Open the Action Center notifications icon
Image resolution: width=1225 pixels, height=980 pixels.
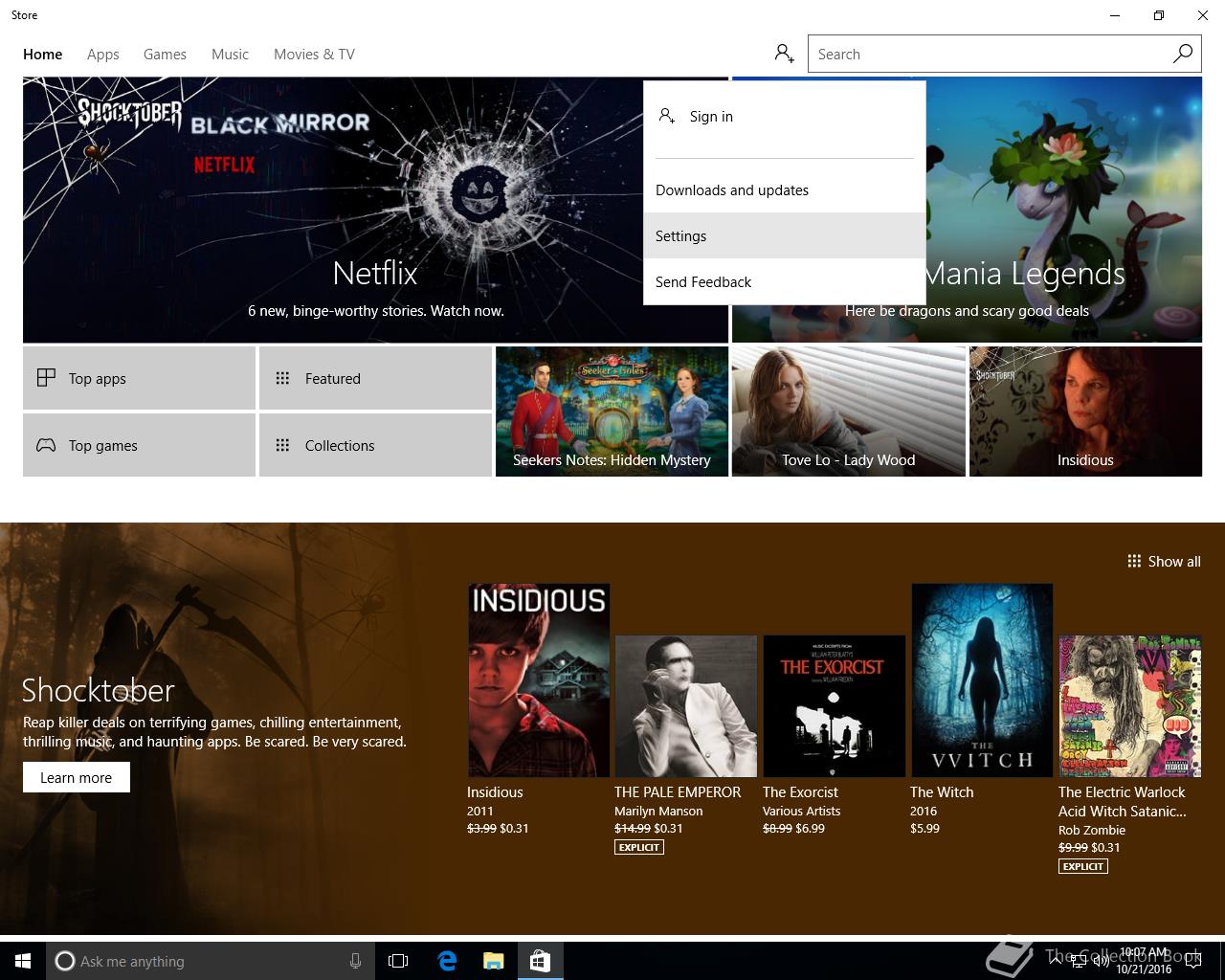[1193, 961]
